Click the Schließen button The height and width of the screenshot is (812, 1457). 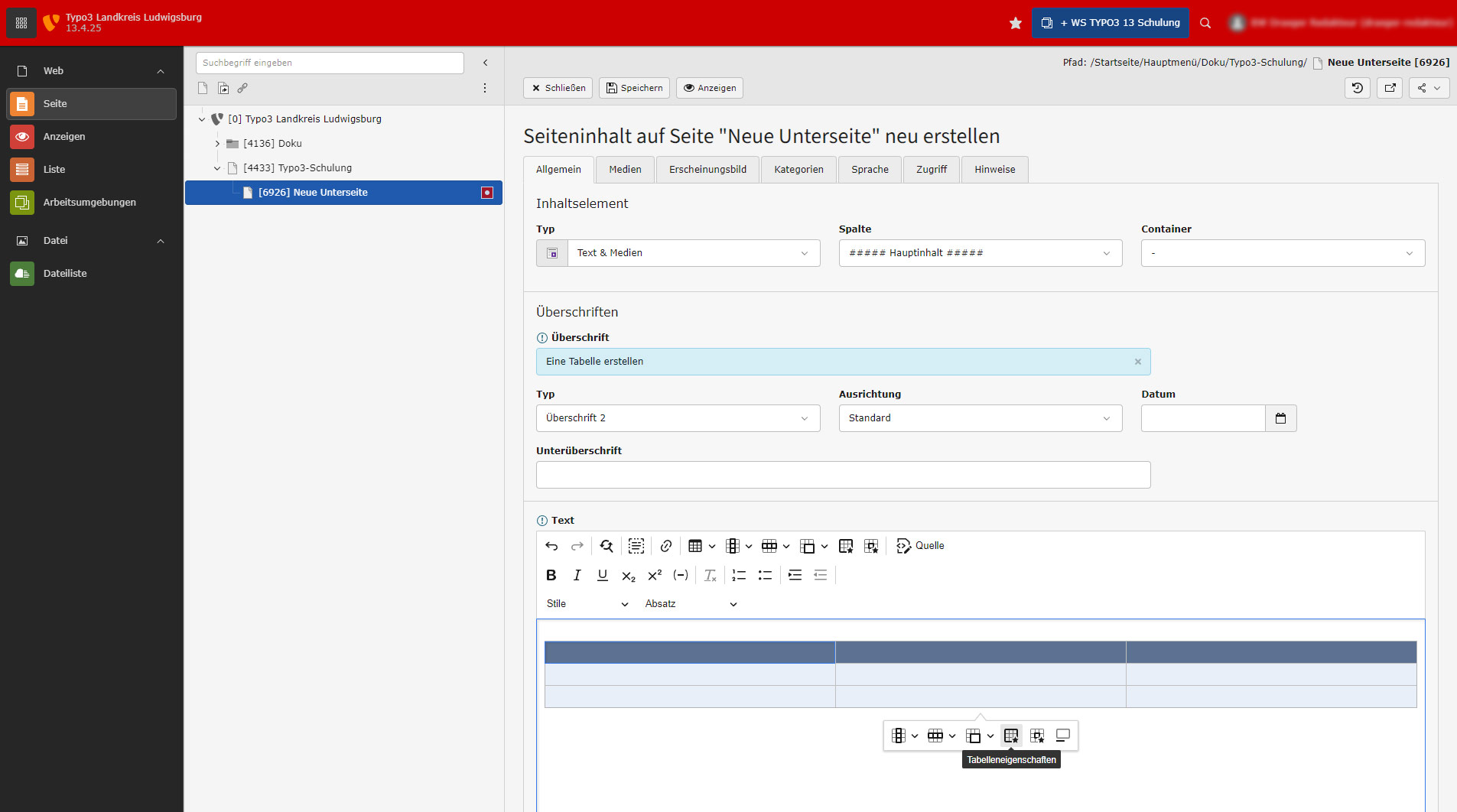[558, 88]
